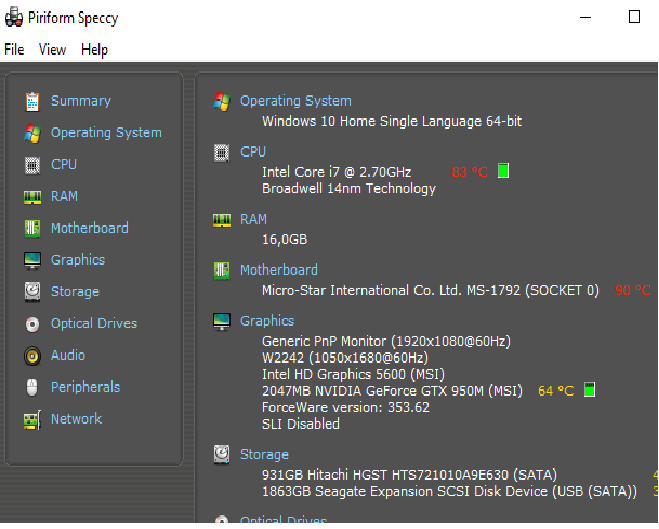Click the RAM icon beside RAM heading in summary

222,220
